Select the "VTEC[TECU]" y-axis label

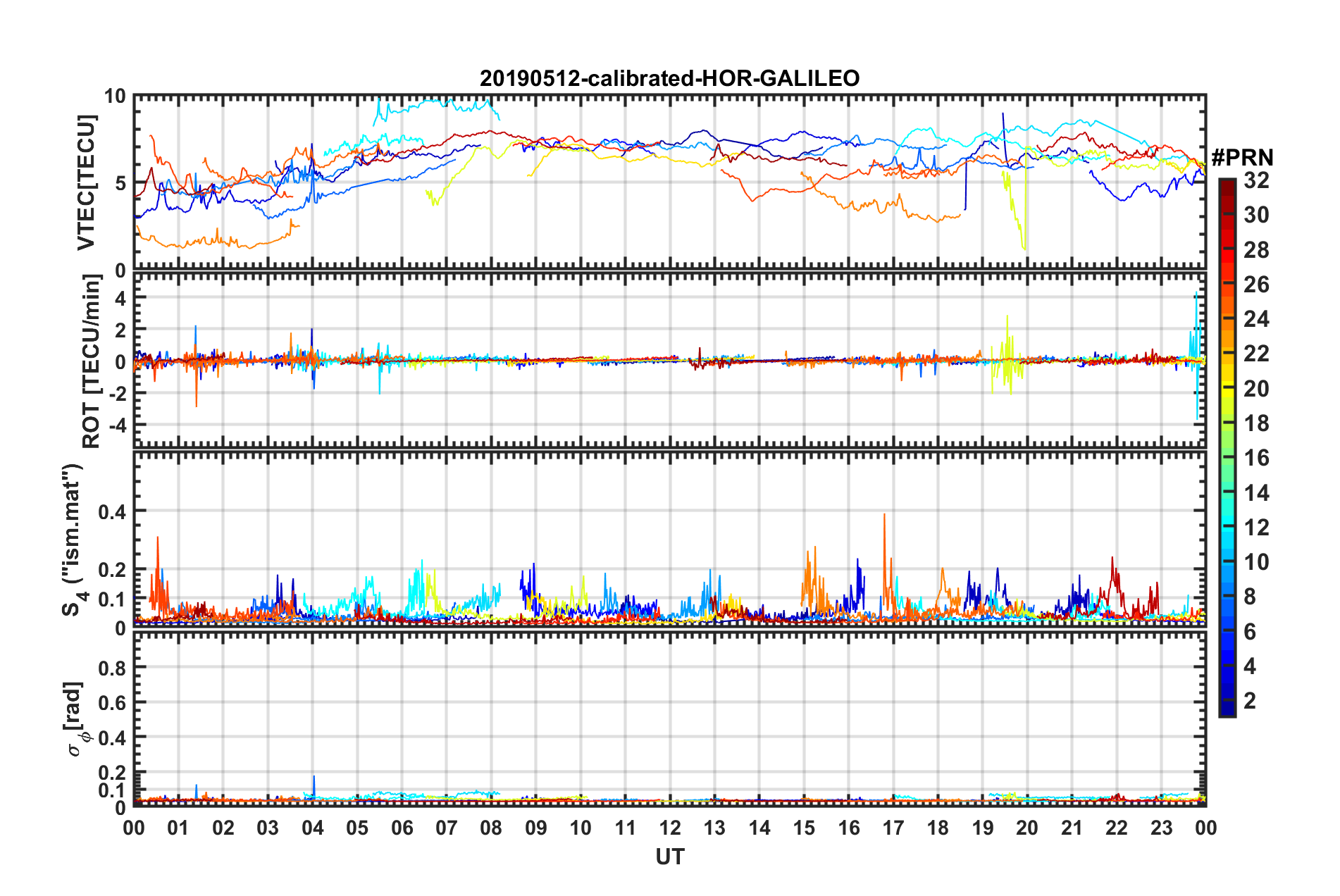point(86,182)
